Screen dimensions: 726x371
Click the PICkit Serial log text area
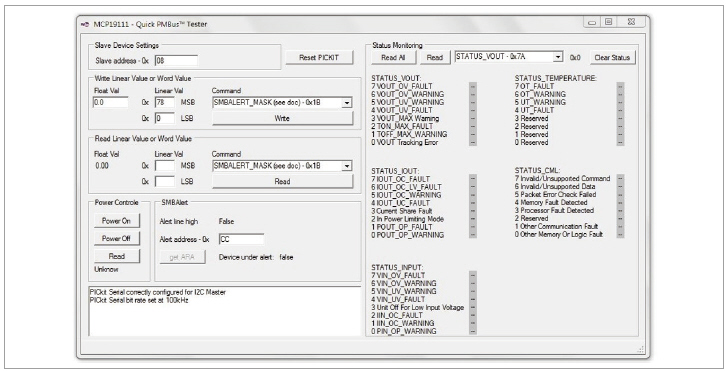coord(225,311)
